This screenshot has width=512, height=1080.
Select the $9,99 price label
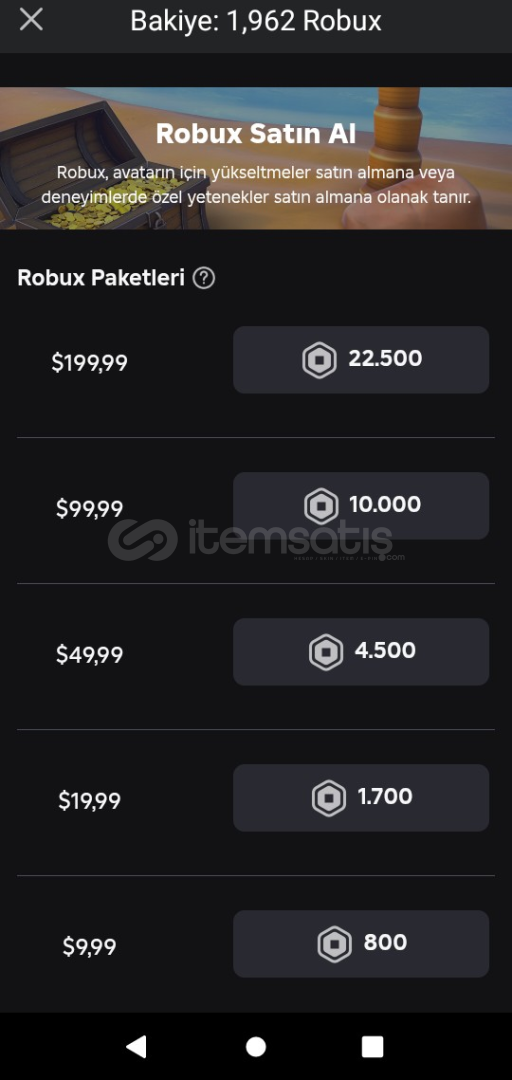click(90, 946)
